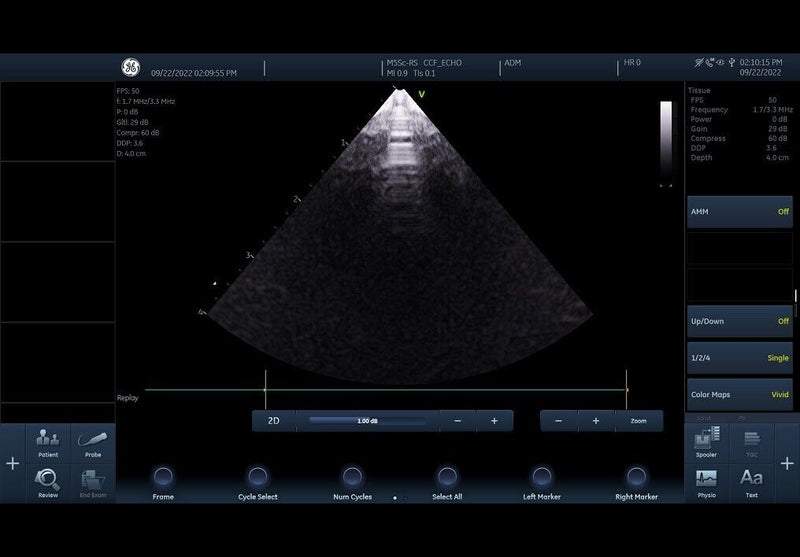This screenshot has width=800, height=557.
Task: Open the Spooler icon
Action: 707,441
